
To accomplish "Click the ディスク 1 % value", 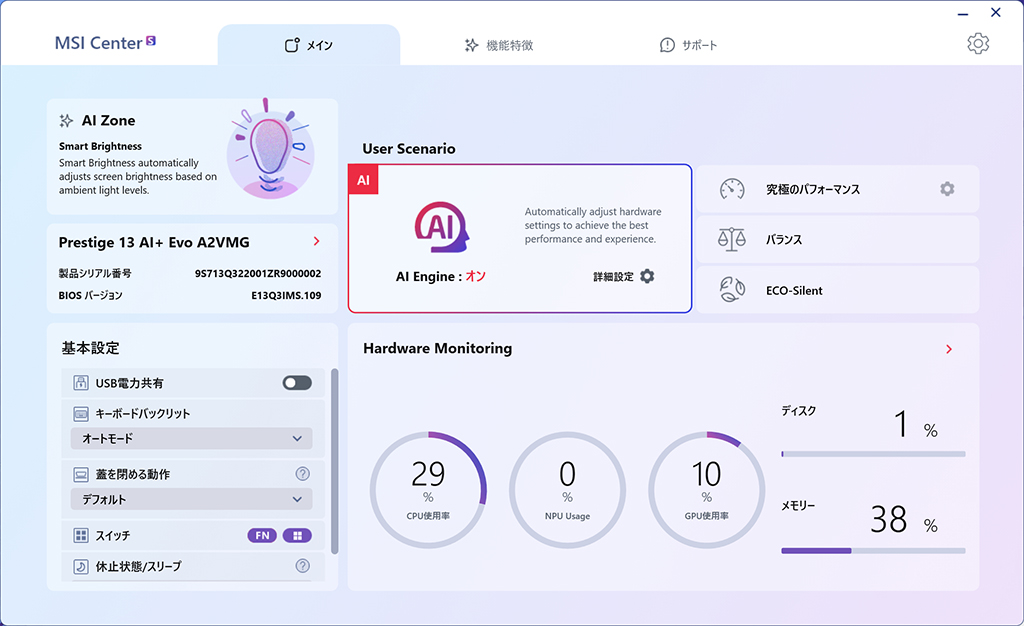I will (x=916, y=424).
